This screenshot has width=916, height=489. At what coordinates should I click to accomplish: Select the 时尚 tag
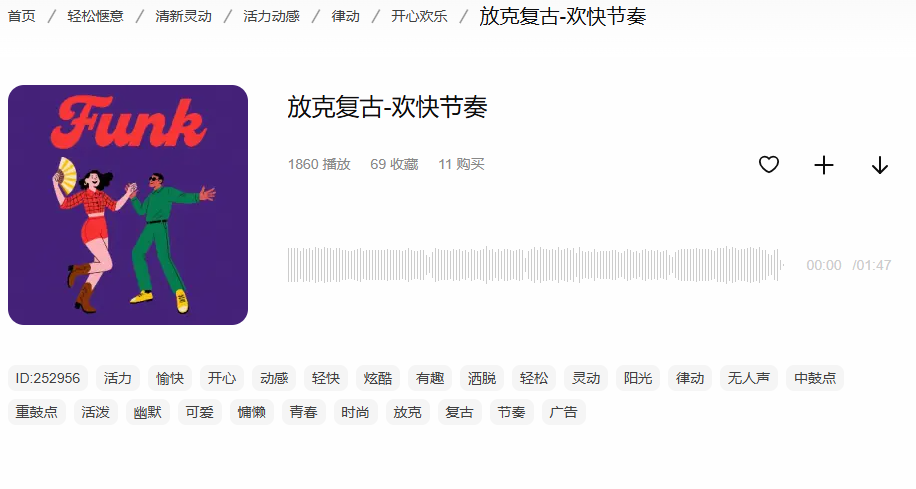pyautogui.click(x=355, y=412)
